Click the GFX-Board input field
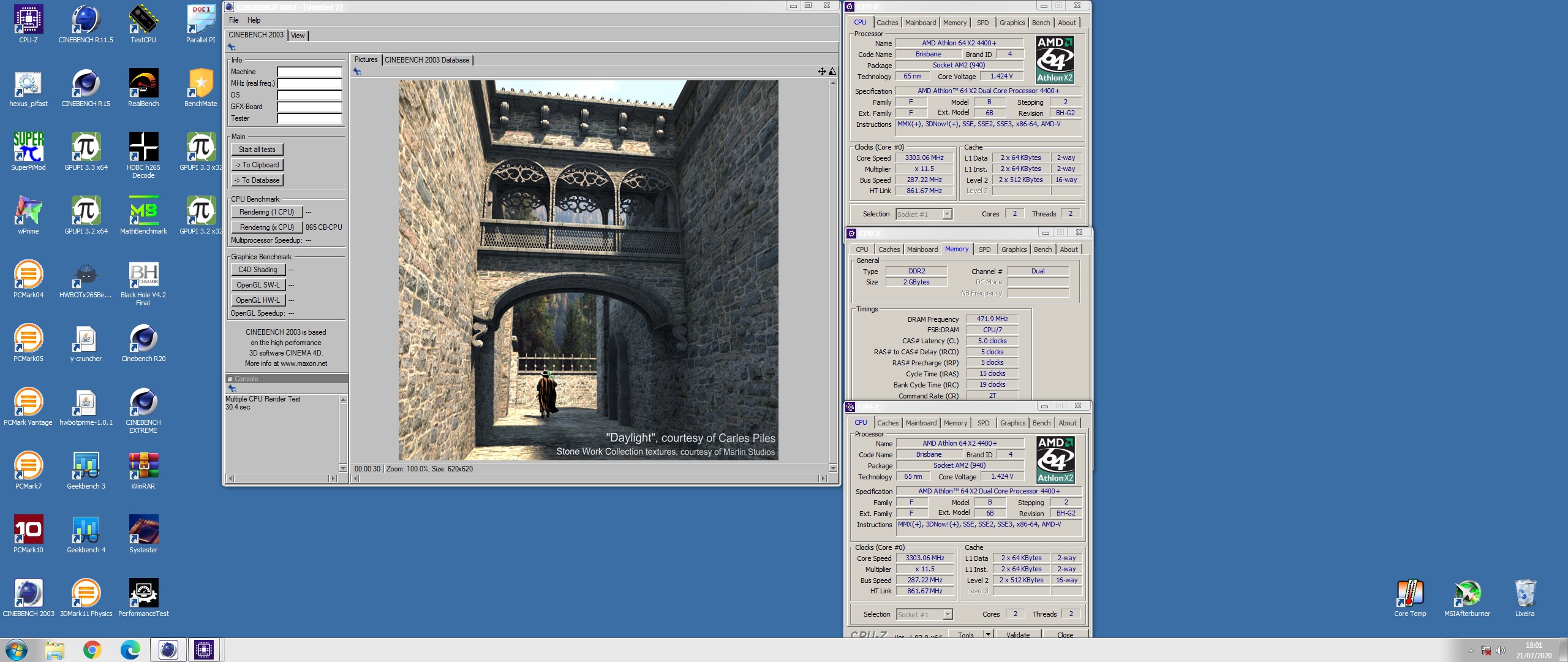Image resolution: width=1568 pixels, height=662 pixels. 309,107
